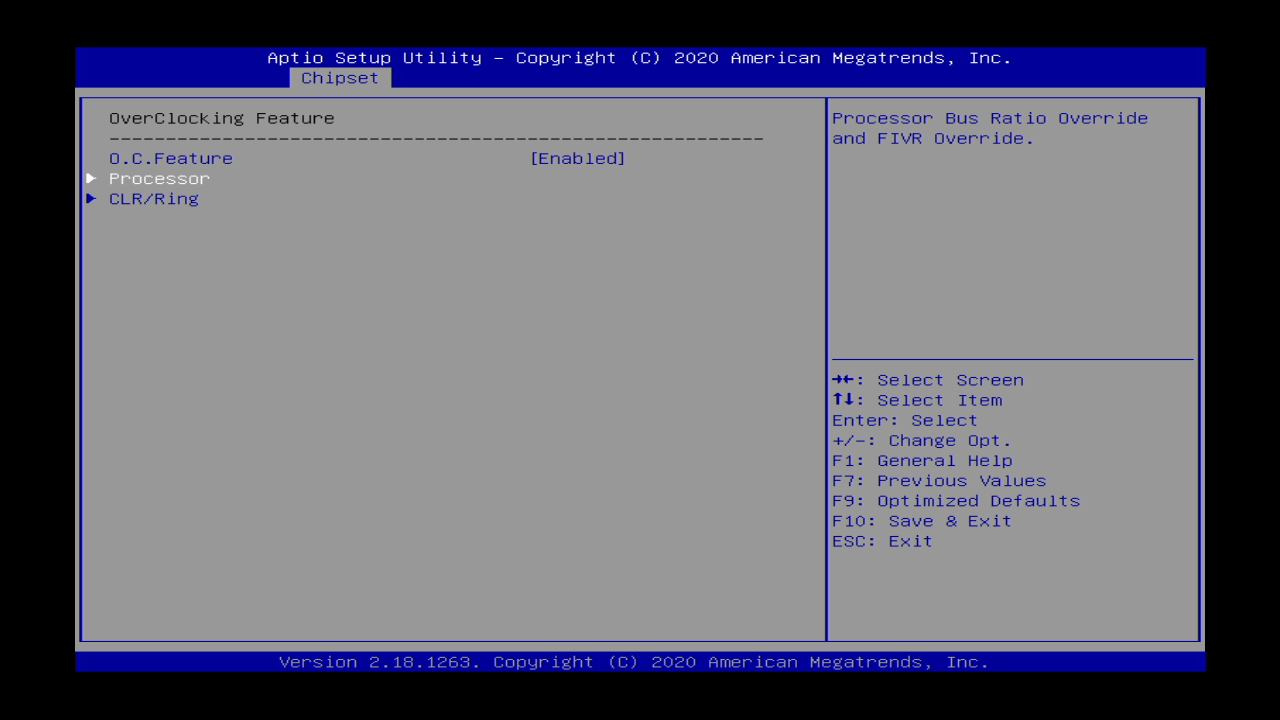The image size is (1280, 720).
Task: Click the arrow beside Processor
Action: (91, 178)
